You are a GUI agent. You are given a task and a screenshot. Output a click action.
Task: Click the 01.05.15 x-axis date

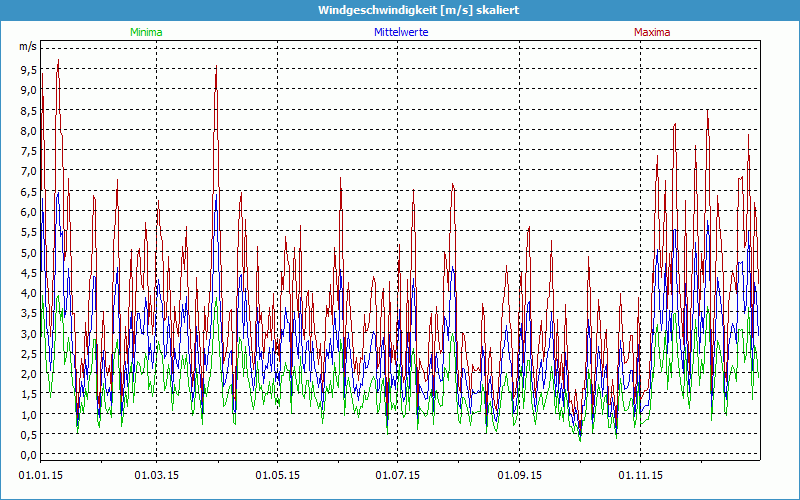click(278, 475)
